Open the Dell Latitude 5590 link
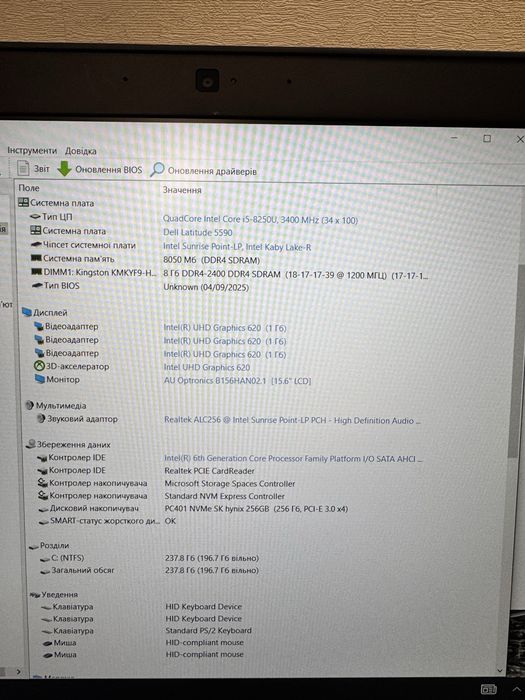Image resolution: width=525 pixels, height=700 pixels. (x=198, y=233)
